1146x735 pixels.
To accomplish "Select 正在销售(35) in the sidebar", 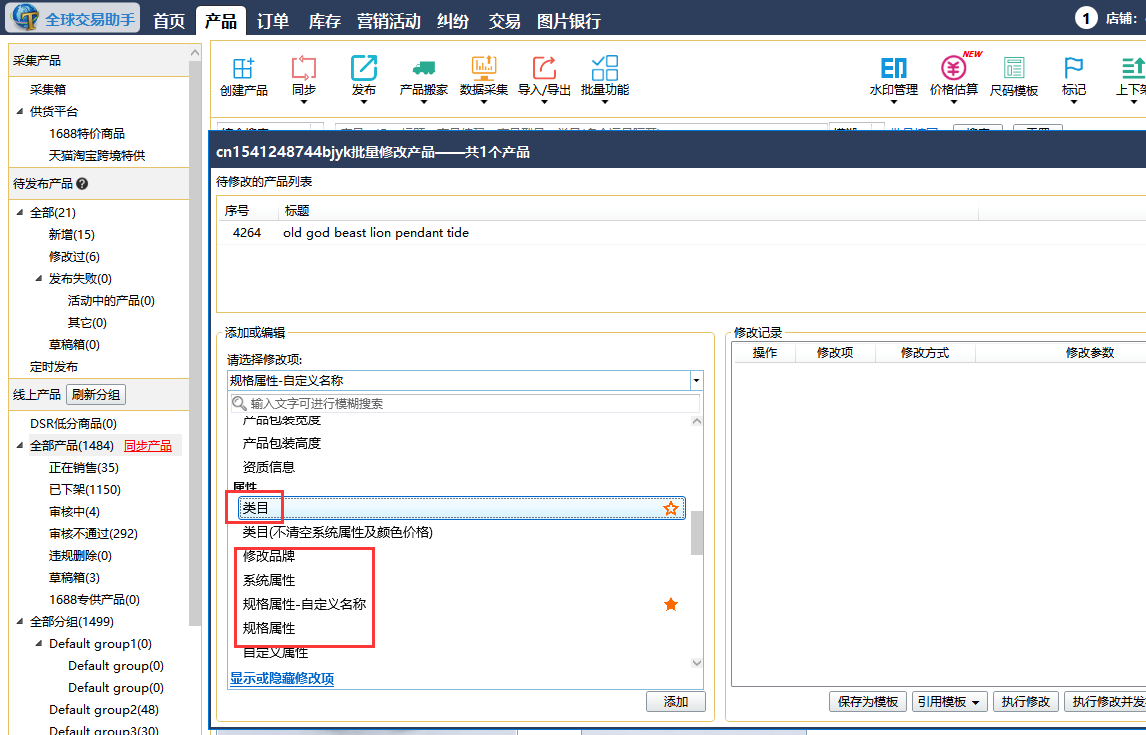I will (83, 468).
